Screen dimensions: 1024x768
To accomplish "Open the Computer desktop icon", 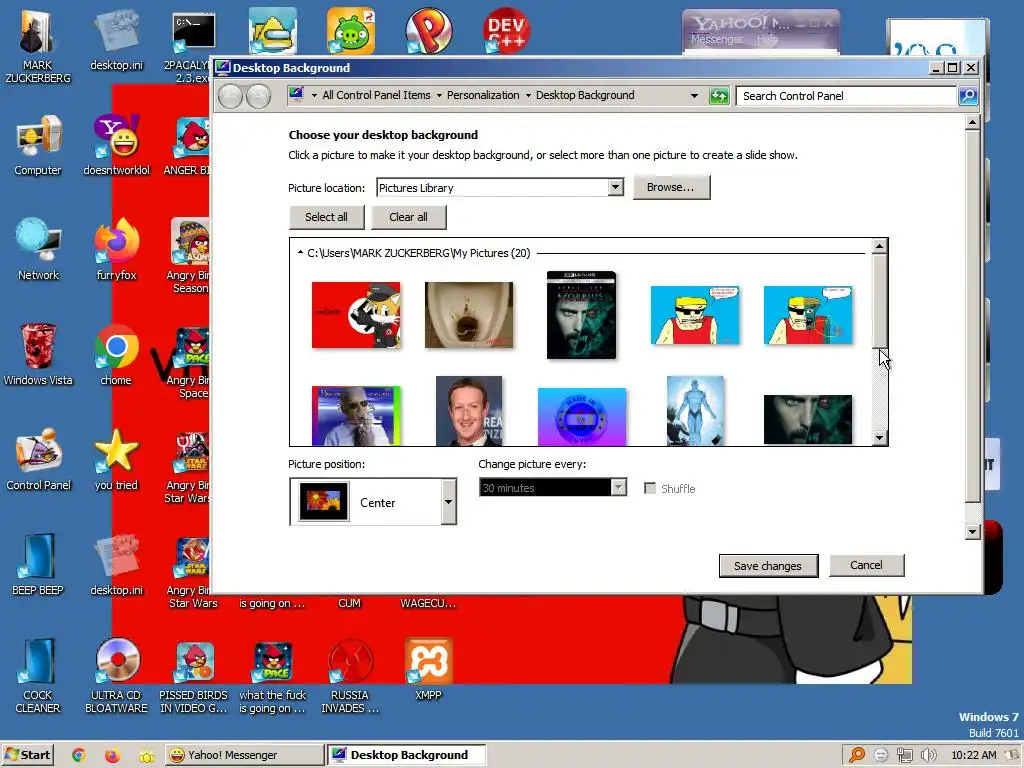I will 37,145.
